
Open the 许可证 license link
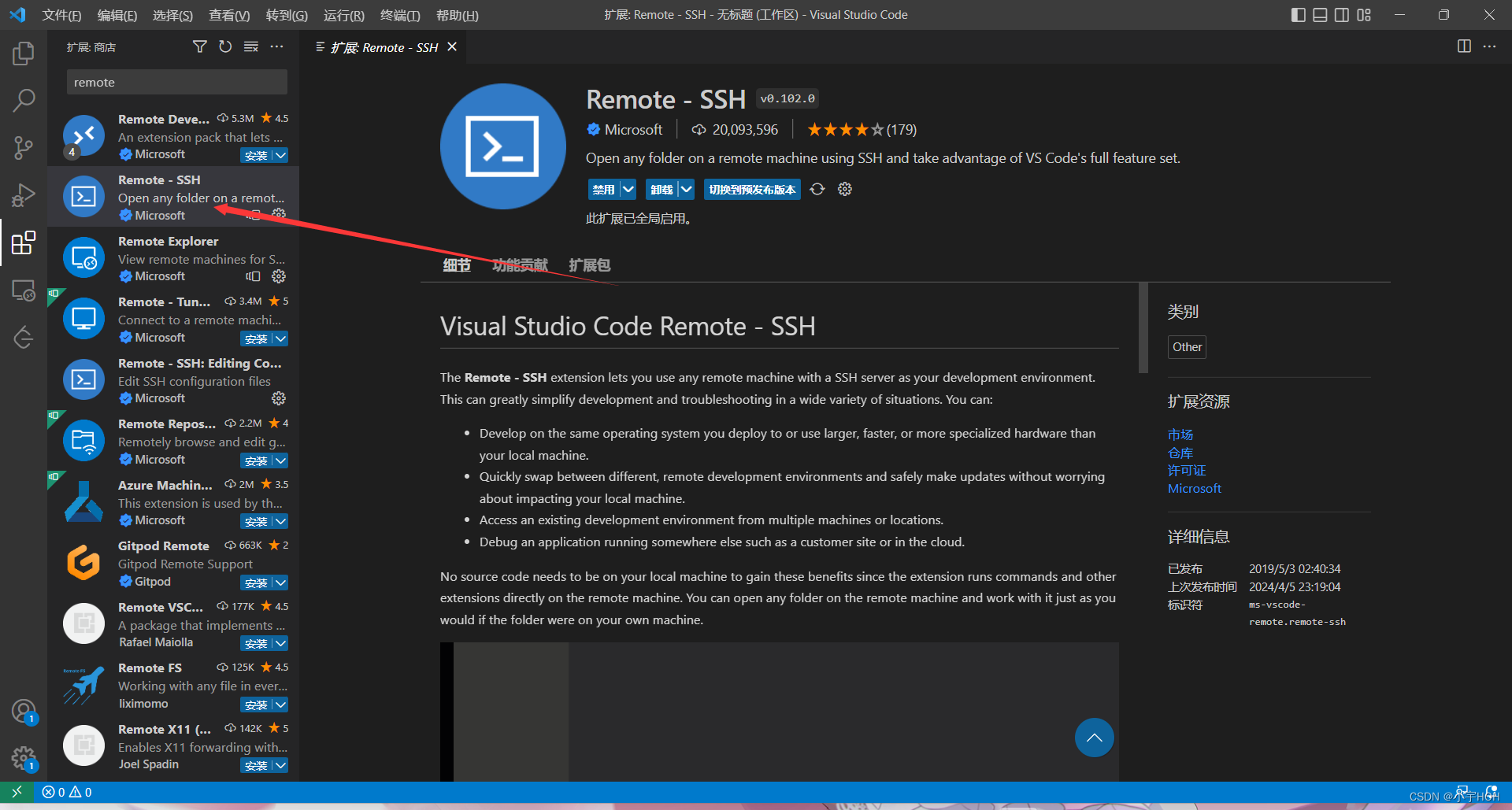pyautogui.click(x=1187, y=470)
